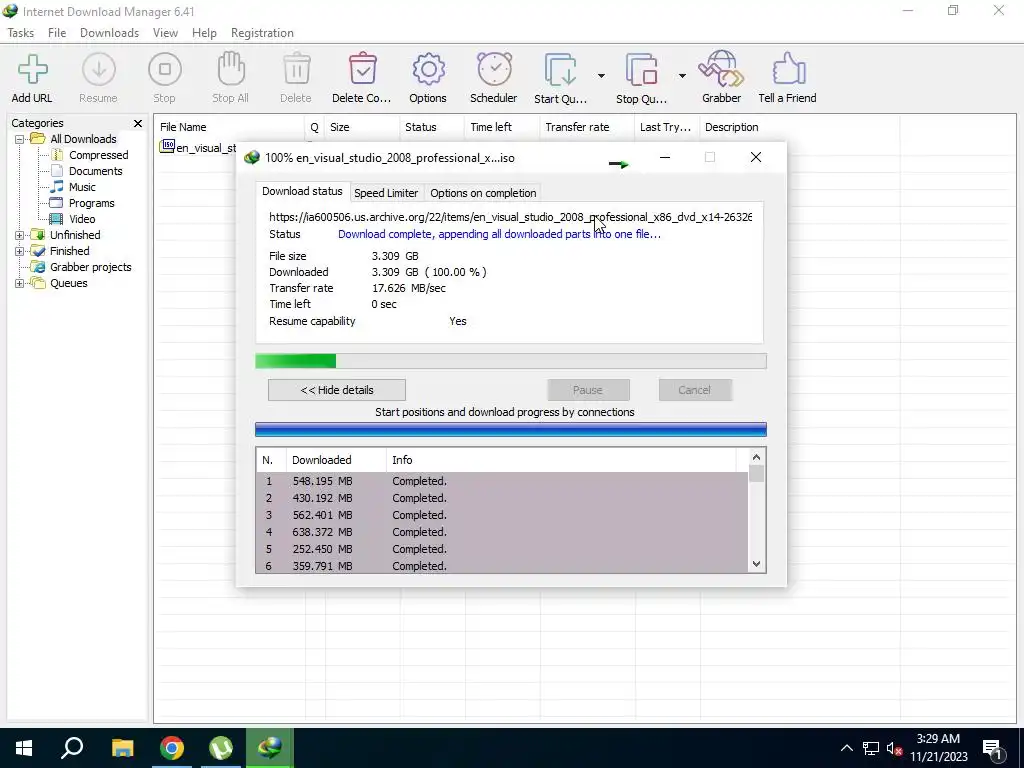Switch to the Download status tab
The image size is (1024, 768).
coord(302,191)
